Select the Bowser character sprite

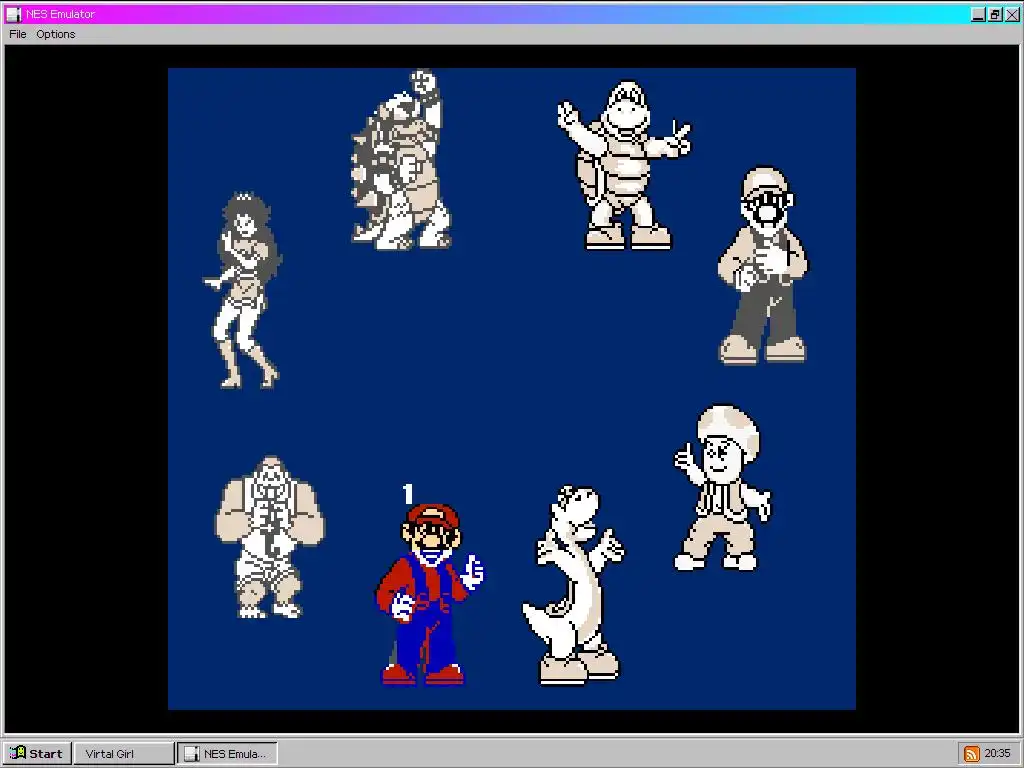(x=401, y=160)
